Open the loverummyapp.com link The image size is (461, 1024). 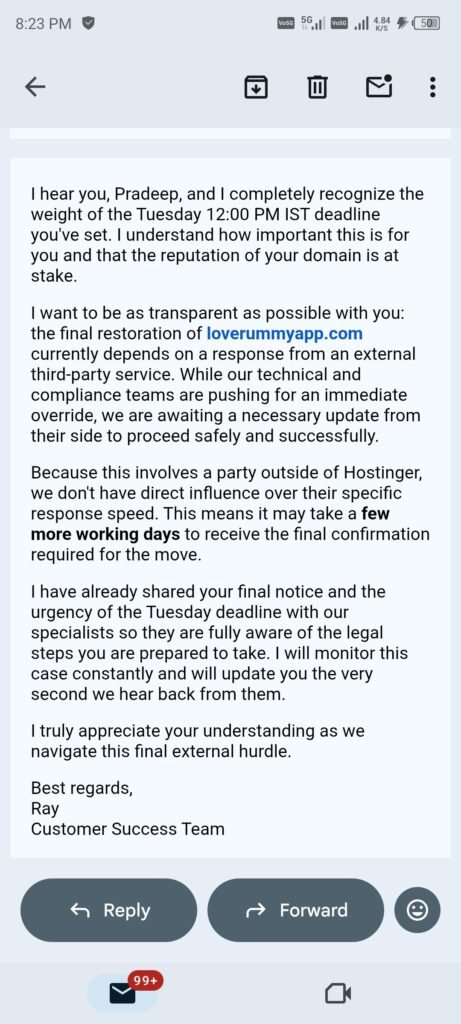pos(284,334)
